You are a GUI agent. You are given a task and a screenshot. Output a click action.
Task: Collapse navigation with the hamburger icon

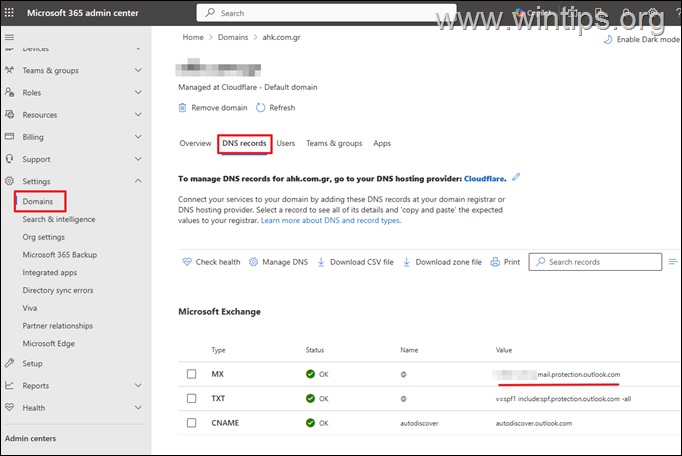[x=9, y=37]
